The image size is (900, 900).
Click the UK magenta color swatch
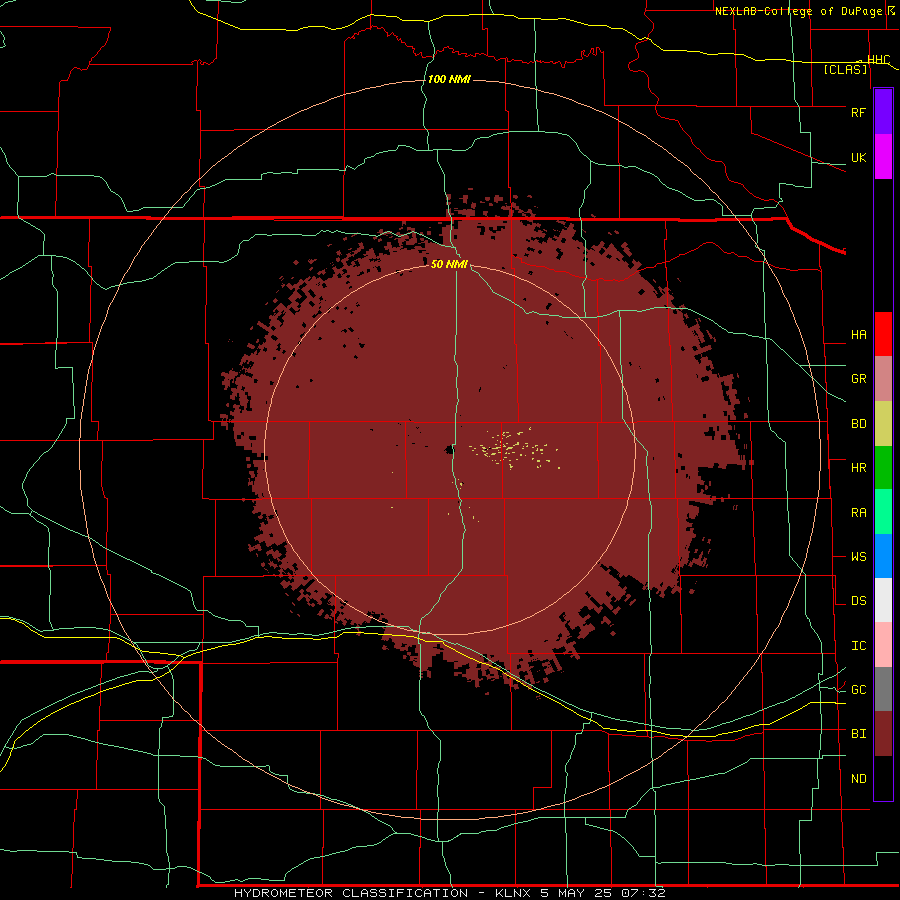(x=883, y=157)
